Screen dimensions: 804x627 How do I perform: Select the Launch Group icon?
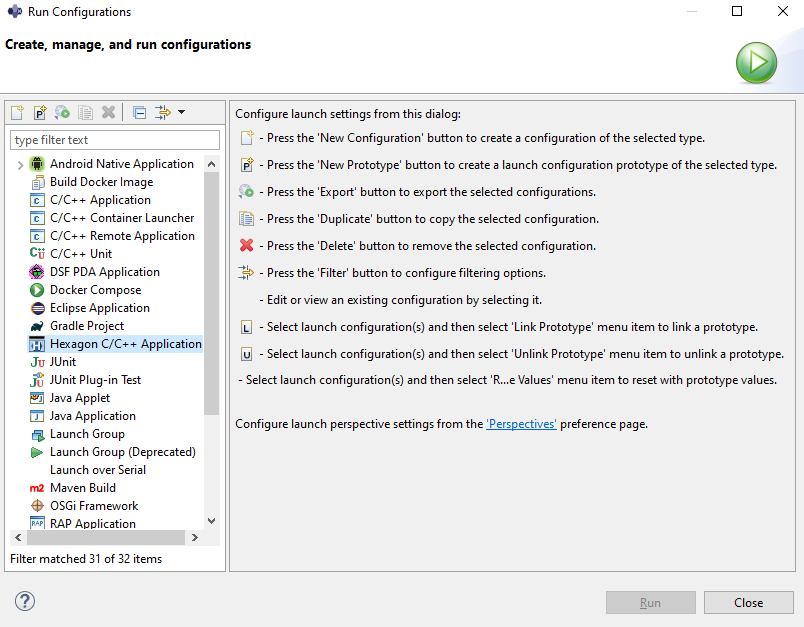[x=38, y=435]
